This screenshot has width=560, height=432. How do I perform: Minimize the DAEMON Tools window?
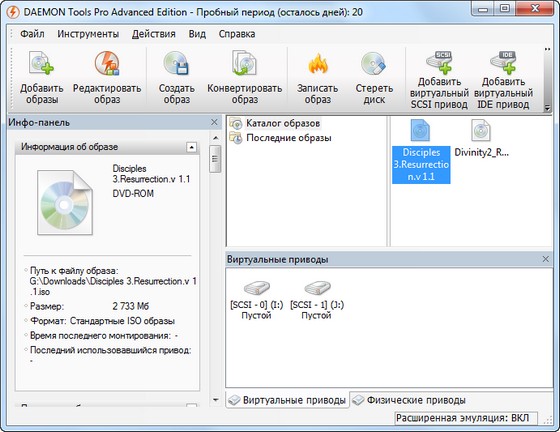click(x=482, y=9)
